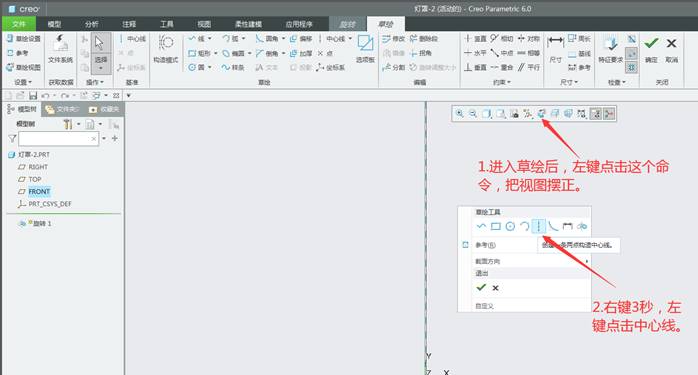Viewport: 698px width, 375px height.
Task: Apply the 相切 tangent constraint
Action: [x=502, y=39]
